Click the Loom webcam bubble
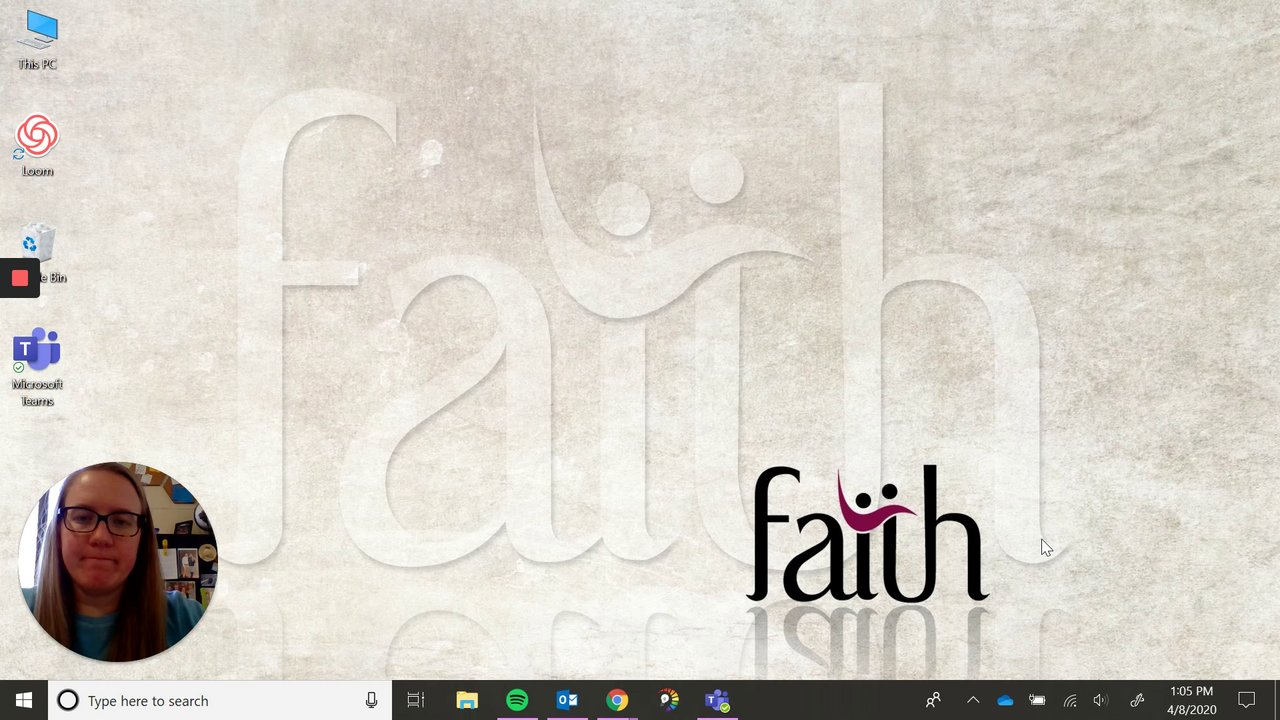The image size is (1280, 720). (x=118, y=561)
